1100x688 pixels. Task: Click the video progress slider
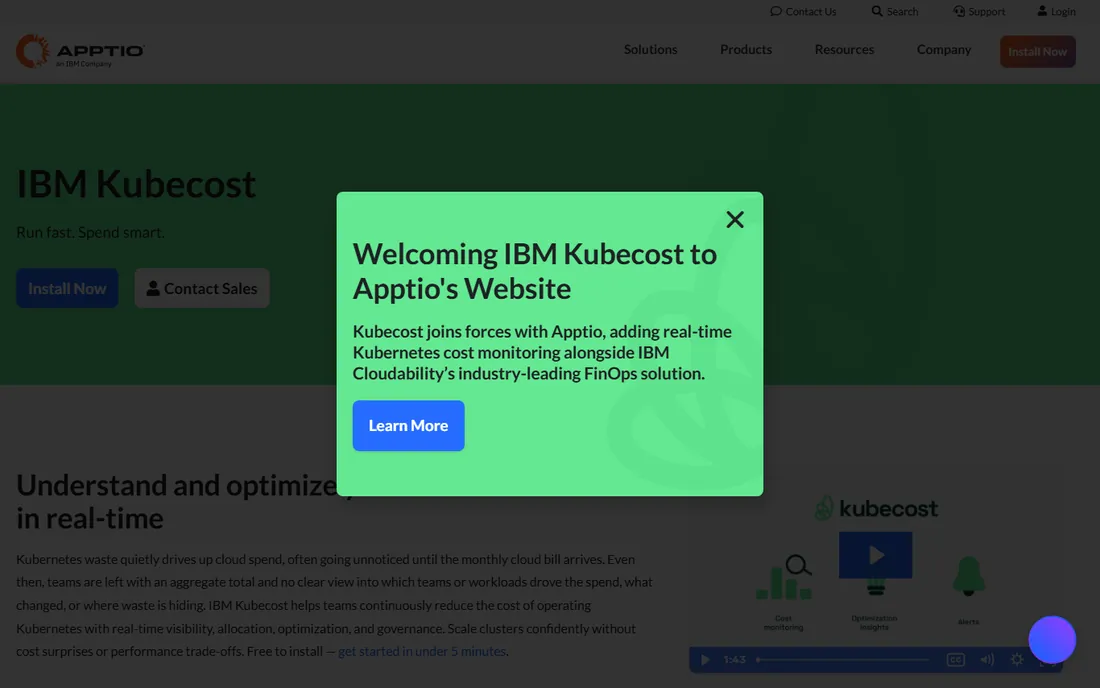click(843, 660)
